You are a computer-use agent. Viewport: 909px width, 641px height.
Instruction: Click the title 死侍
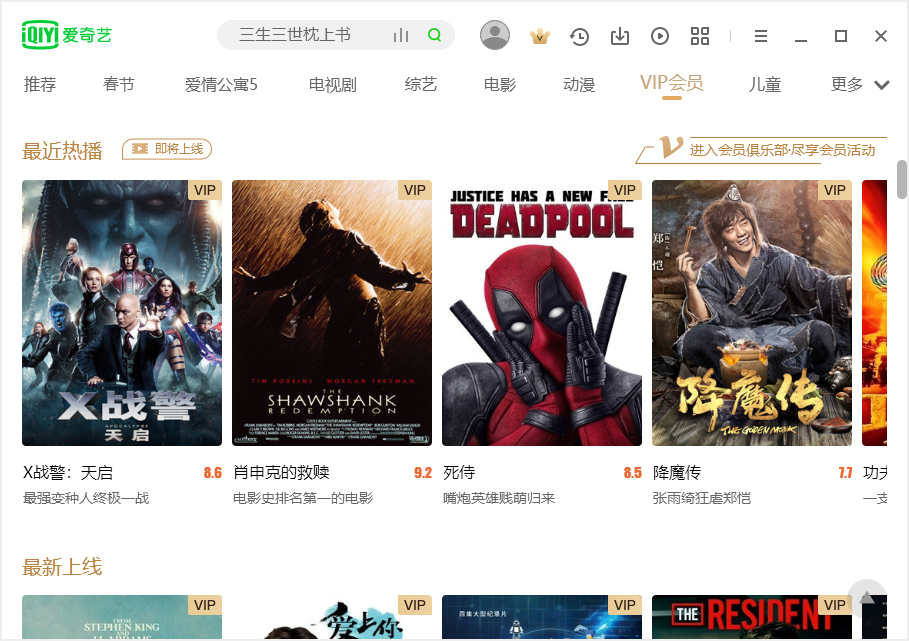pyautogui.click(x=459, y=473)
